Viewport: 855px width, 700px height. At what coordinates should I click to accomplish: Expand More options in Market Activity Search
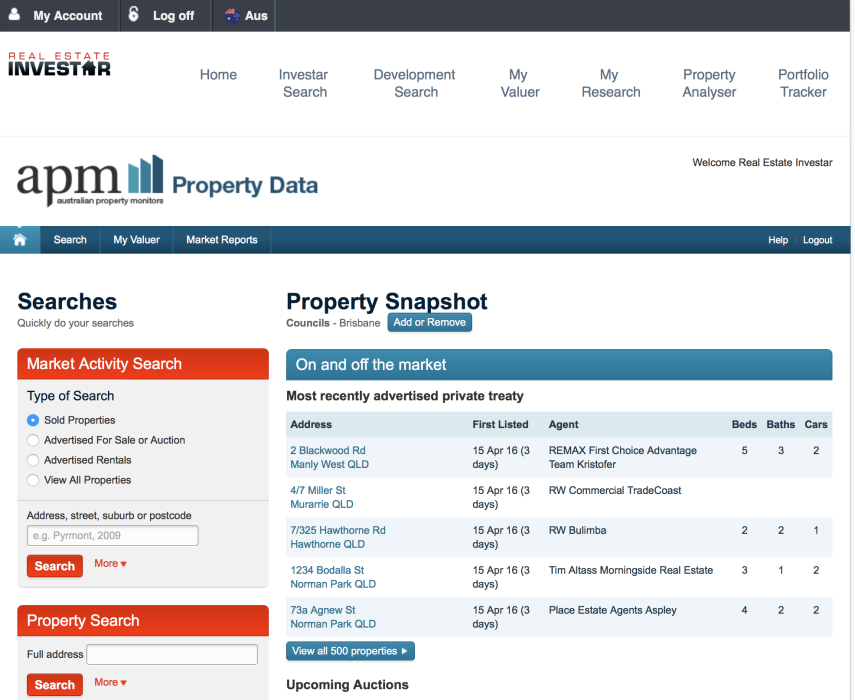(110, 563)
